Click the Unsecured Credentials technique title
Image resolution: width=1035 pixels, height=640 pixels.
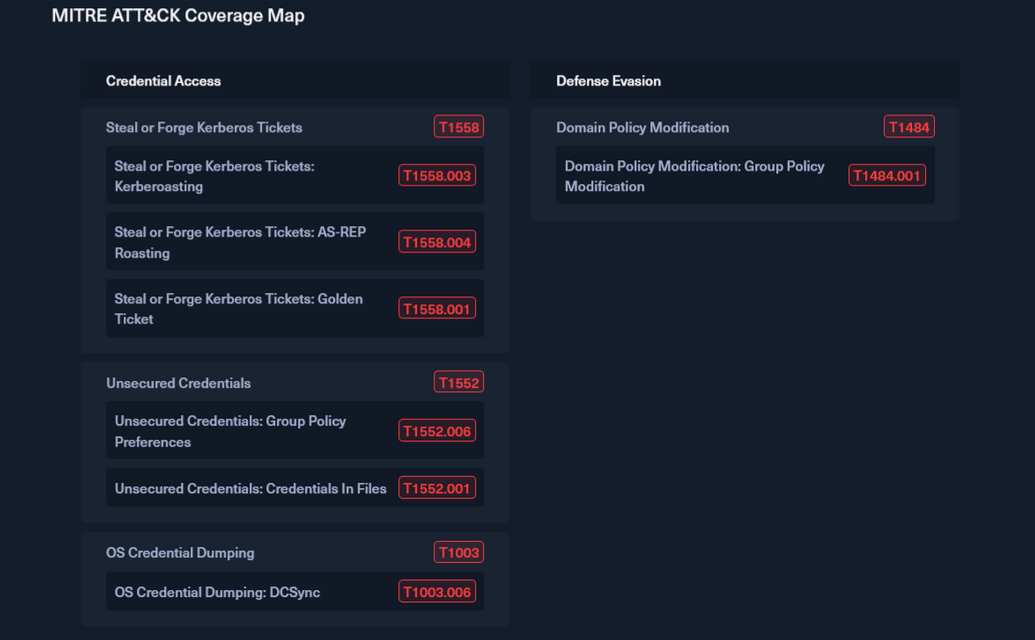(x=178, y=383)
